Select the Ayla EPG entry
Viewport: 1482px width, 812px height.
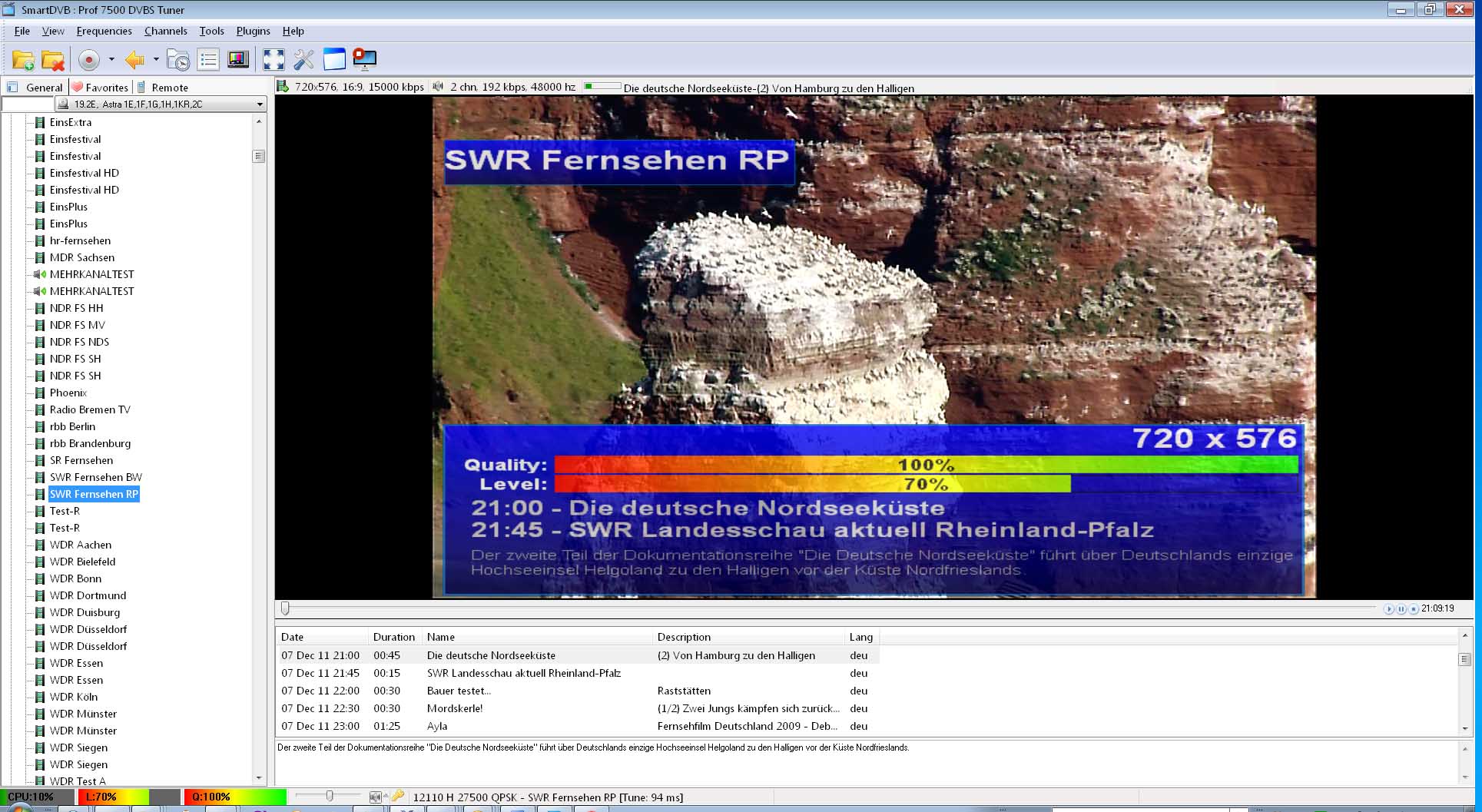pyautogui.click(x=578, y=726)
